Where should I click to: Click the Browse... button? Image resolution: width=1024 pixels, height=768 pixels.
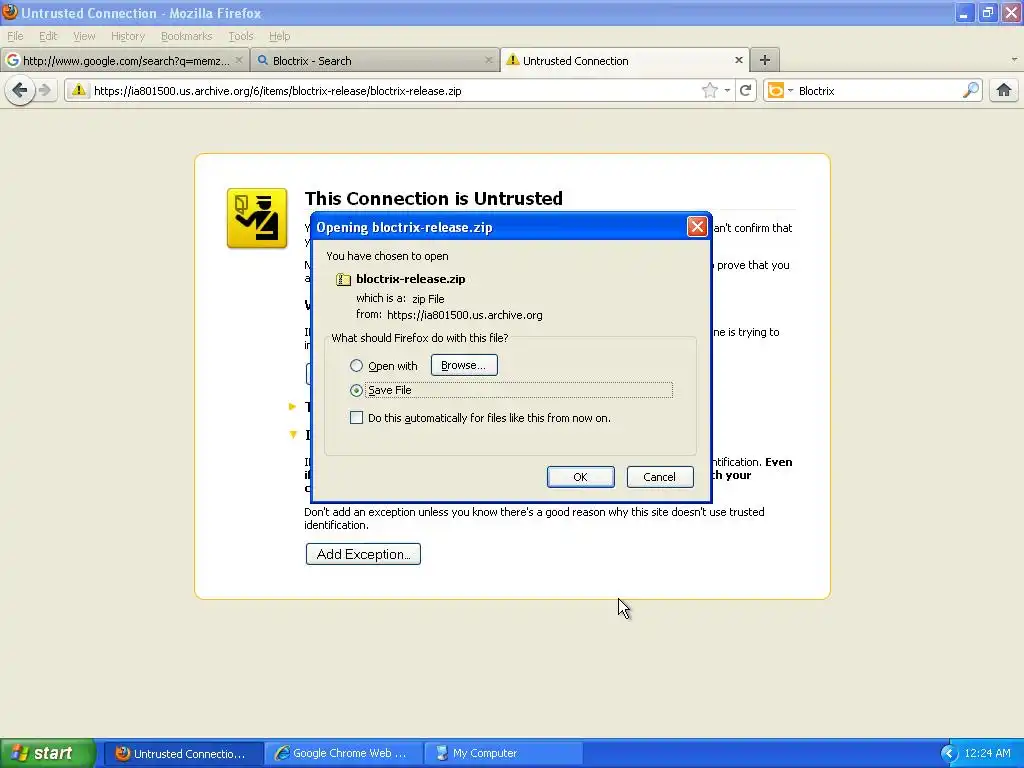point(464,365)
